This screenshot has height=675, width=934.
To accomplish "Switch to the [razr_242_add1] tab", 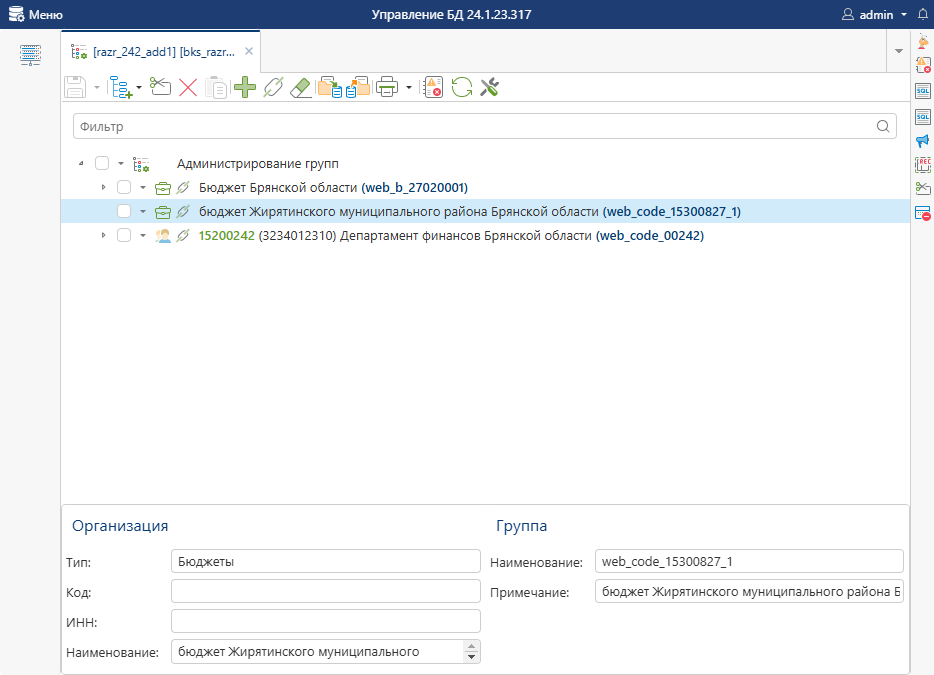I will [160, 52].
